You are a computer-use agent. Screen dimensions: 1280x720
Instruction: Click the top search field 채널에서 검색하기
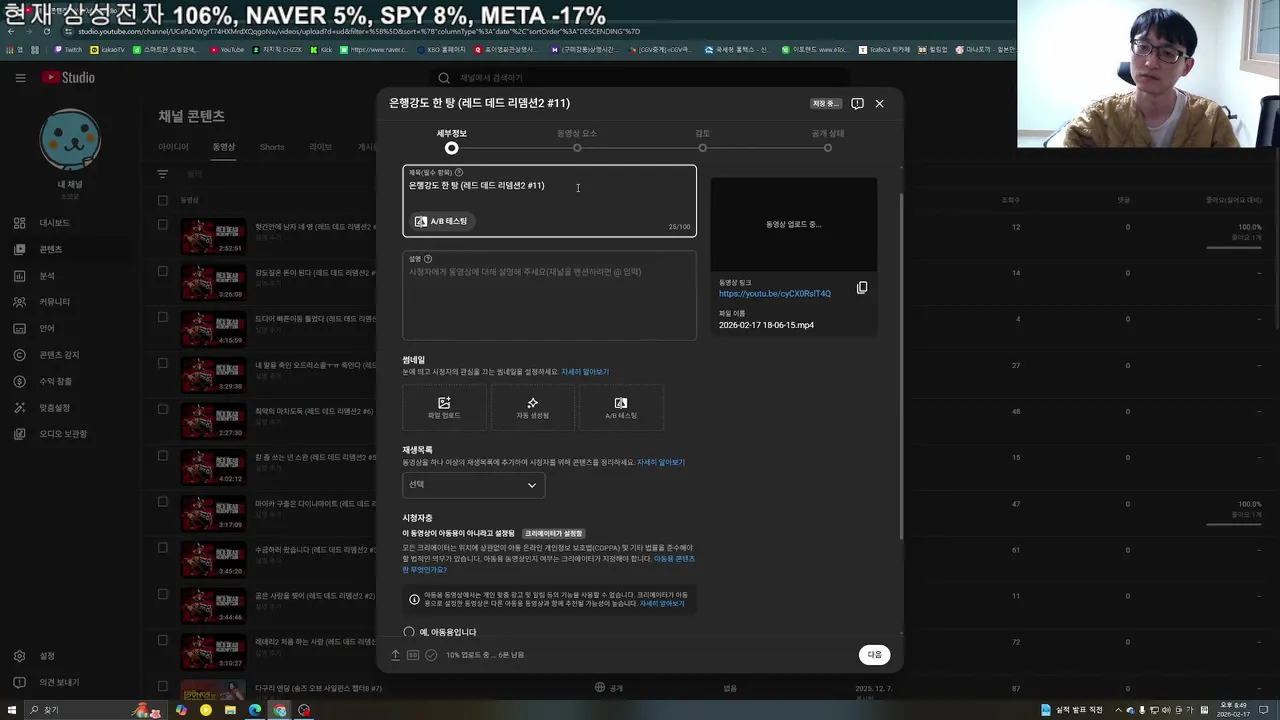(x=640, y=78)
